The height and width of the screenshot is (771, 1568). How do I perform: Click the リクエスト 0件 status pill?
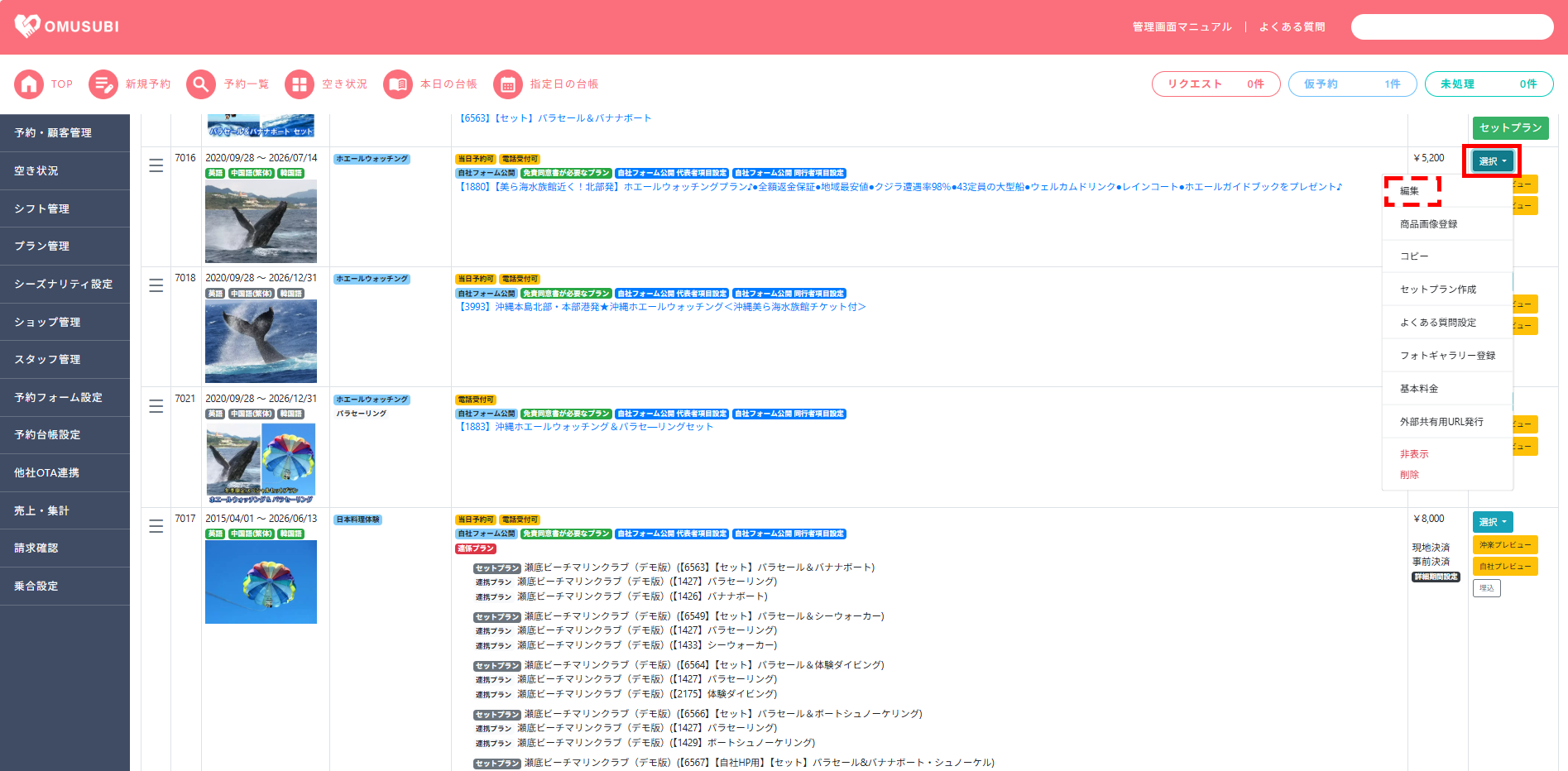click(x=1215, y=84)
